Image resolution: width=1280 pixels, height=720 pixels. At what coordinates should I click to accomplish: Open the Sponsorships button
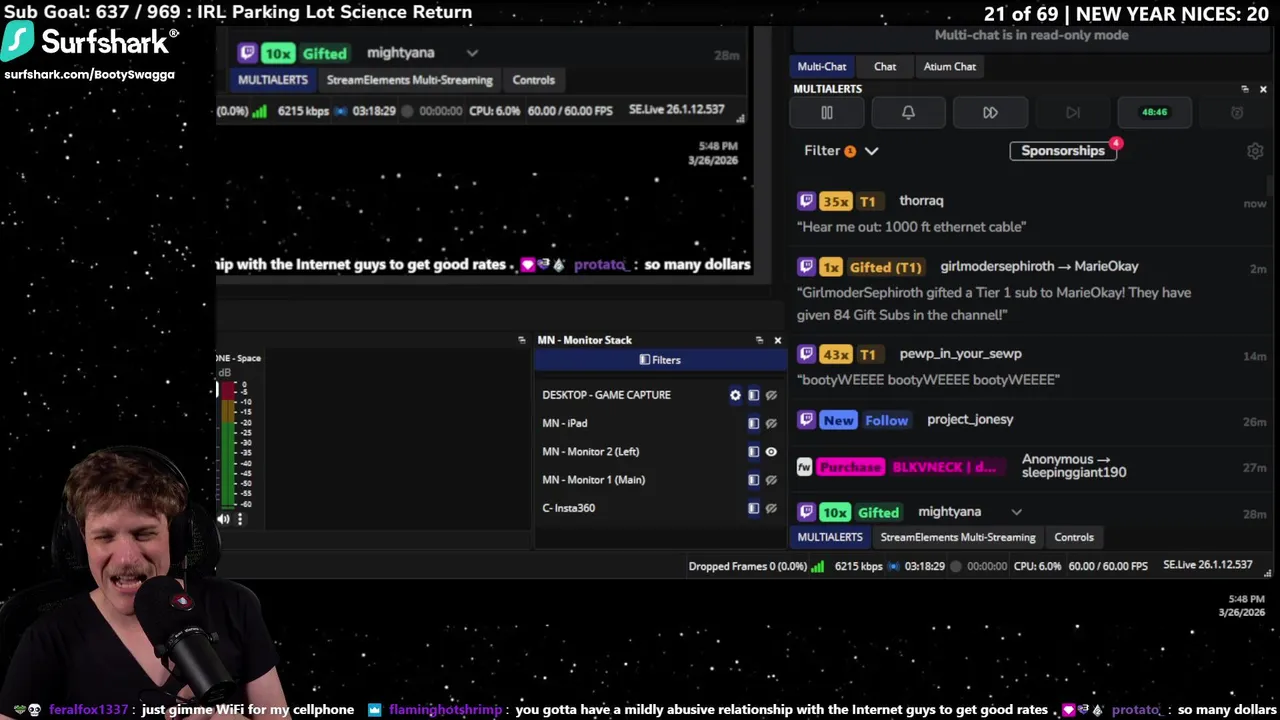(x=1063, y=151)
